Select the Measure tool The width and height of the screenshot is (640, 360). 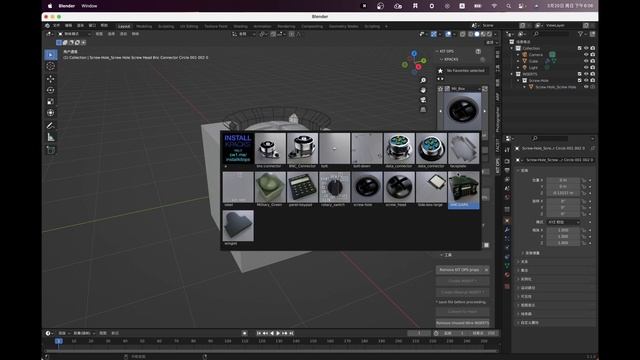(51, 137)
